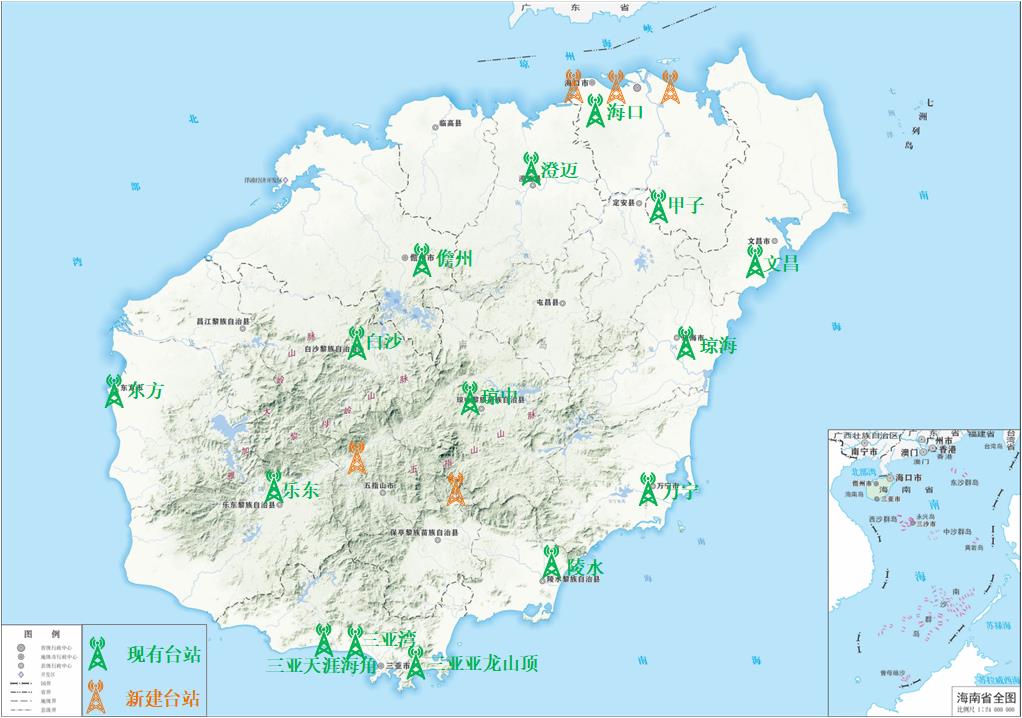Click the 三亚湾 station label
The image size is (1022, 718).
pyautogui.click(x=389, y=639)
